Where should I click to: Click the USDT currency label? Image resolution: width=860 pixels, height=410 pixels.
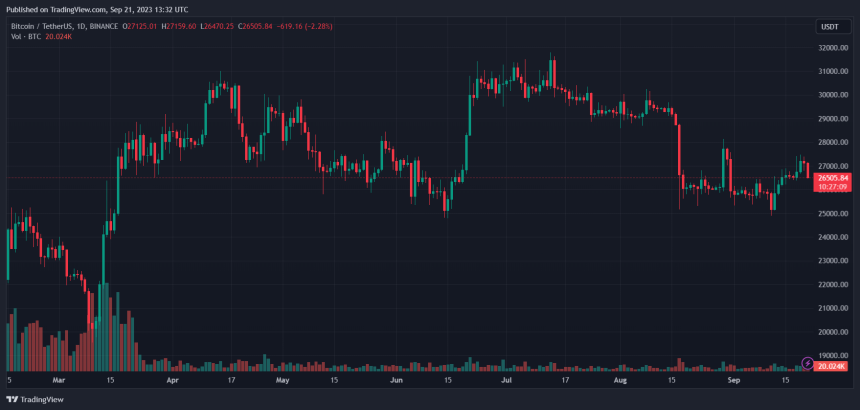pos(829,27)
